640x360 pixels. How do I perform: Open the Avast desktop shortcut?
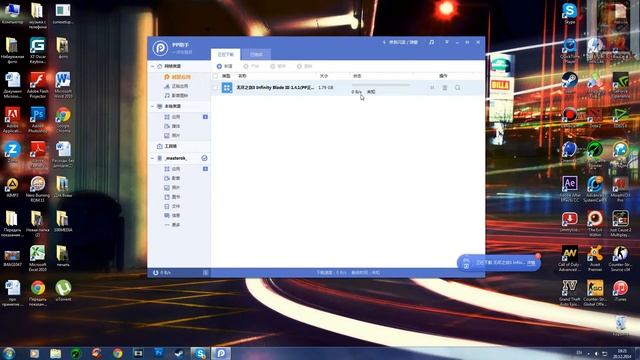pos(595,258)
